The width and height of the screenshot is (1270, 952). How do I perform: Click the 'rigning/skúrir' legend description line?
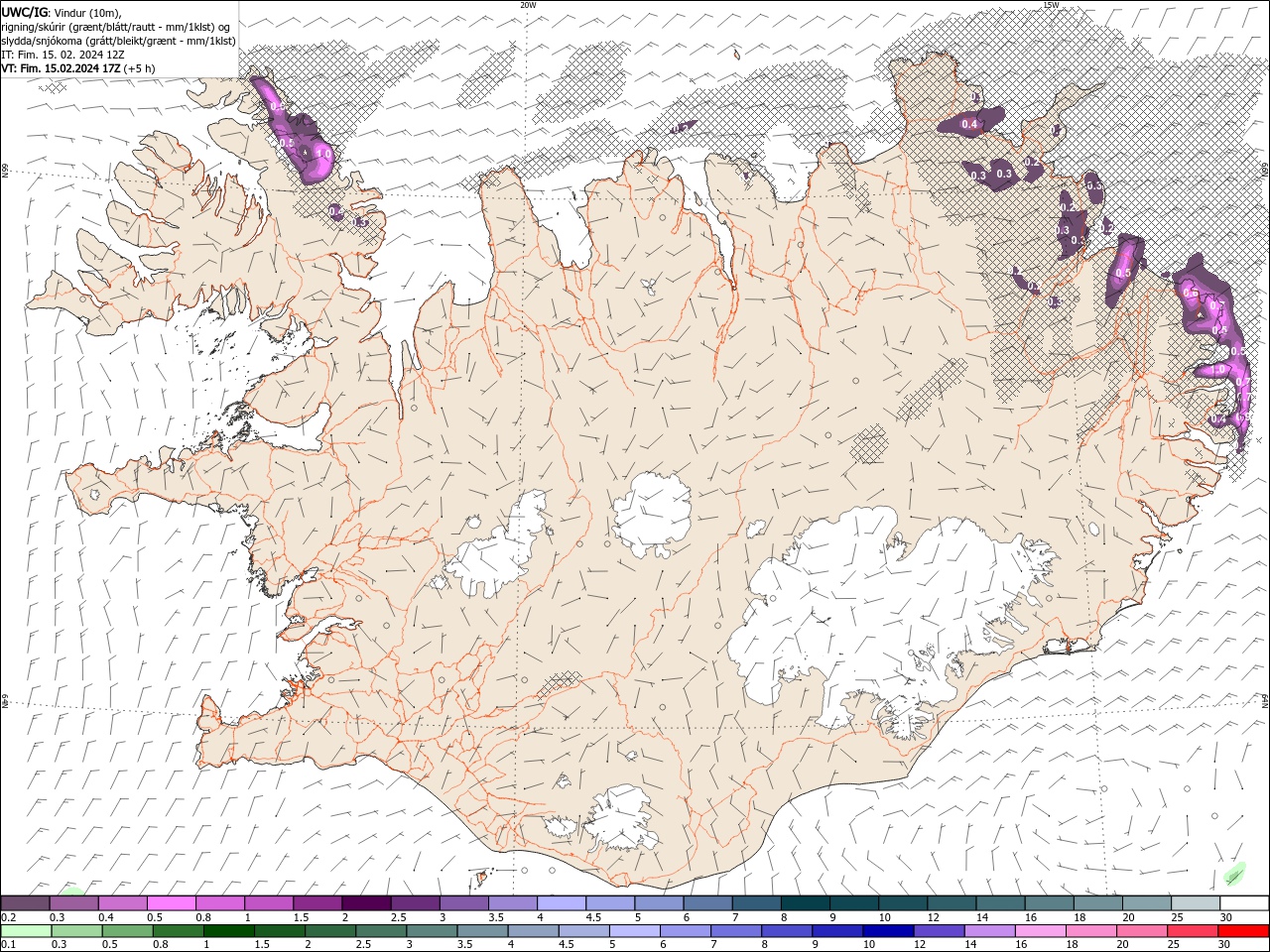[116, 26]
